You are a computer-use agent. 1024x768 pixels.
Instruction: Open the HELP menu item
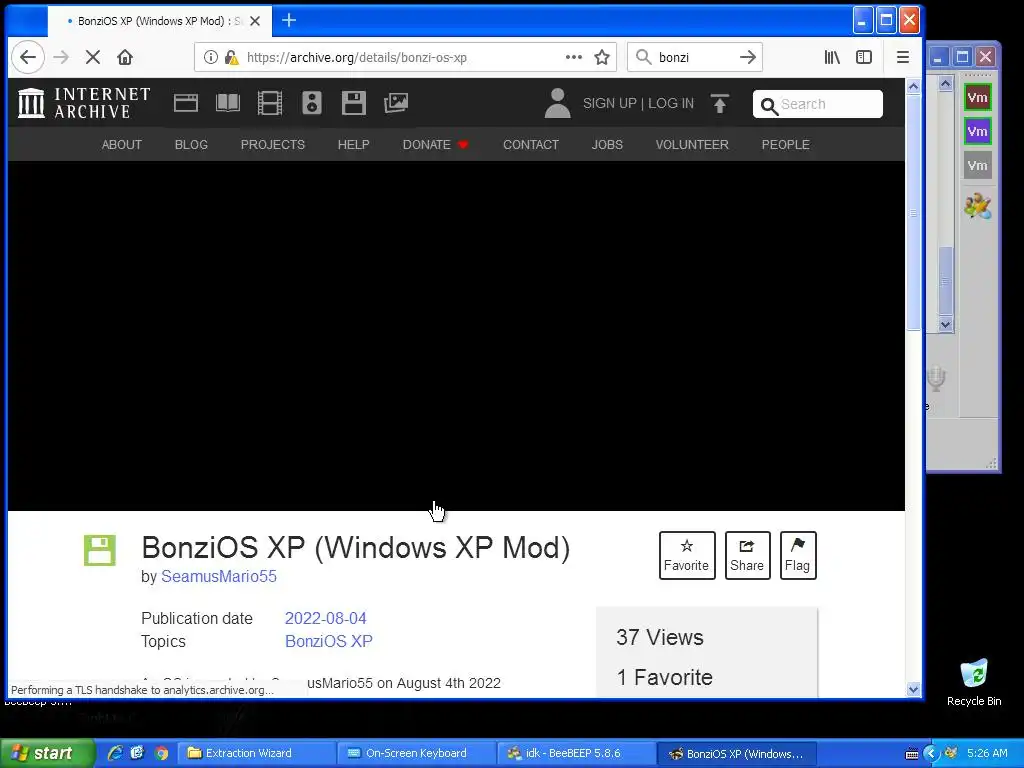click(x=353, y=144)
